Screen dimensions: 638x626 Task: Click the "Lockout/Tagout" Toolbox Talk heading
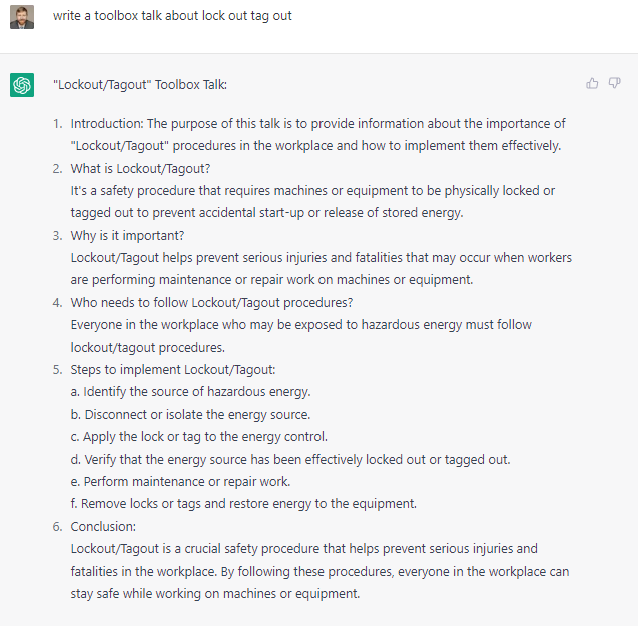pyautogui.click(x=140, y=84)
